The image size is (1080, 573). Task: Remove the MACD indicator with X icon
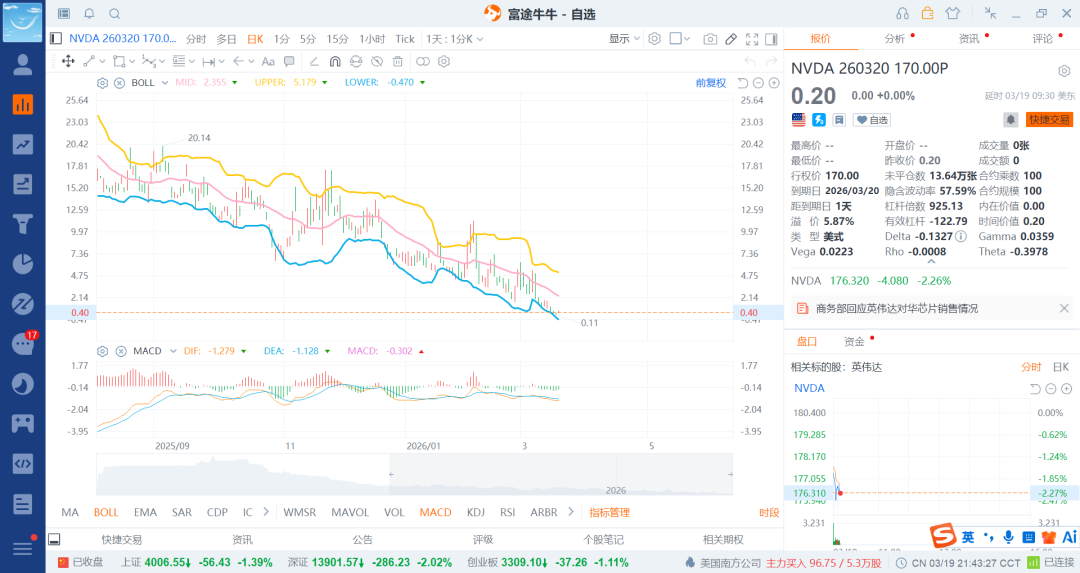[121, 351]
